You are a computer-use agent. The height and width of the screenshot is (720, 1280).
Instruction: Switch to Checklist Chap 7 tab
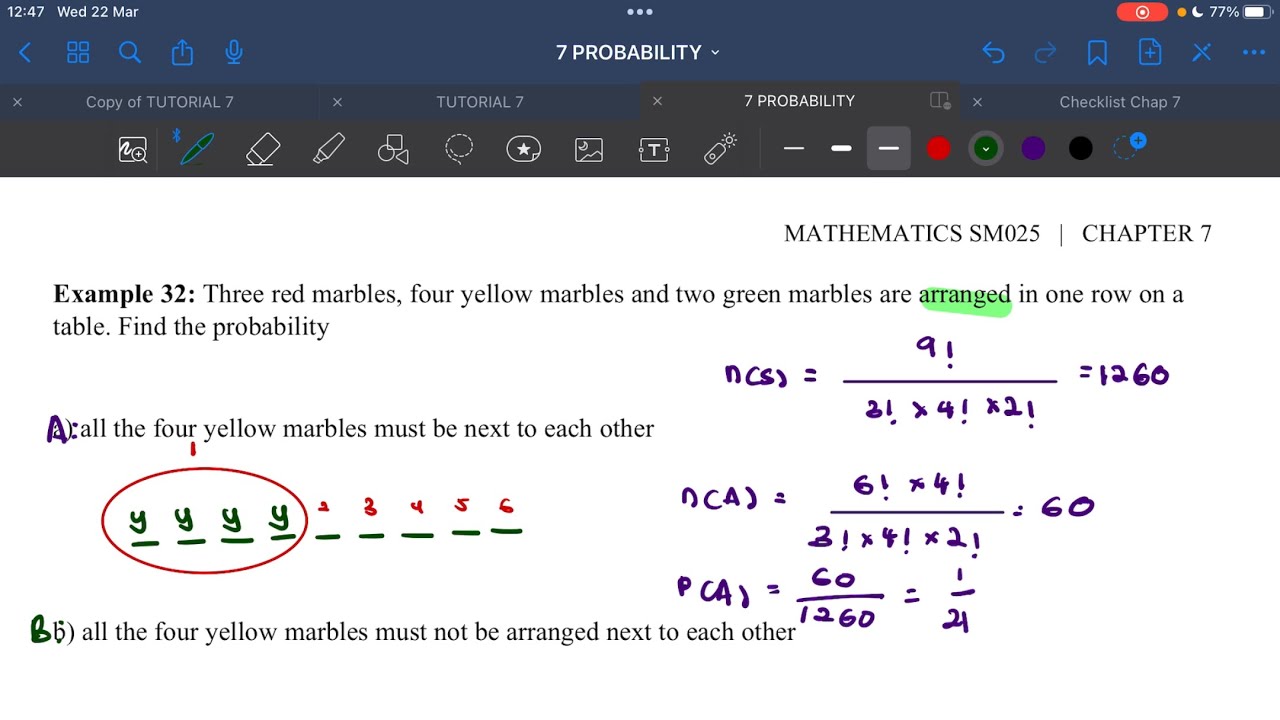[x=1120, y=102]
